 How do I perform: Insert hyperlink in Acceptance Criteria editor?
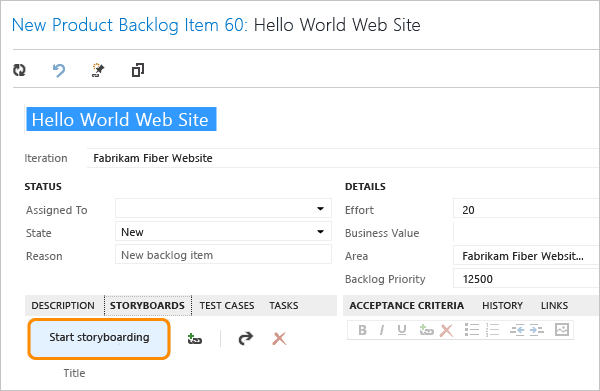pos(426,330)
